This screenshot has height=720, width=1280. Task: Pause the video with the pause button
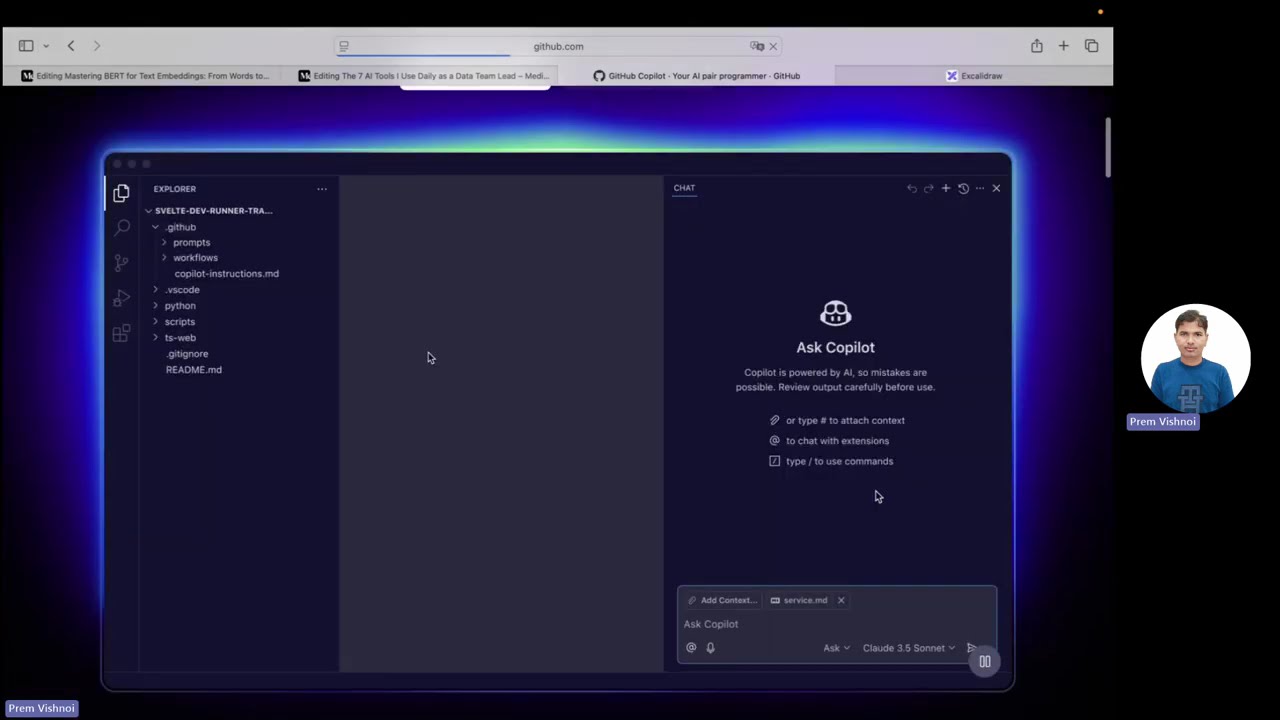pos(985,661)
